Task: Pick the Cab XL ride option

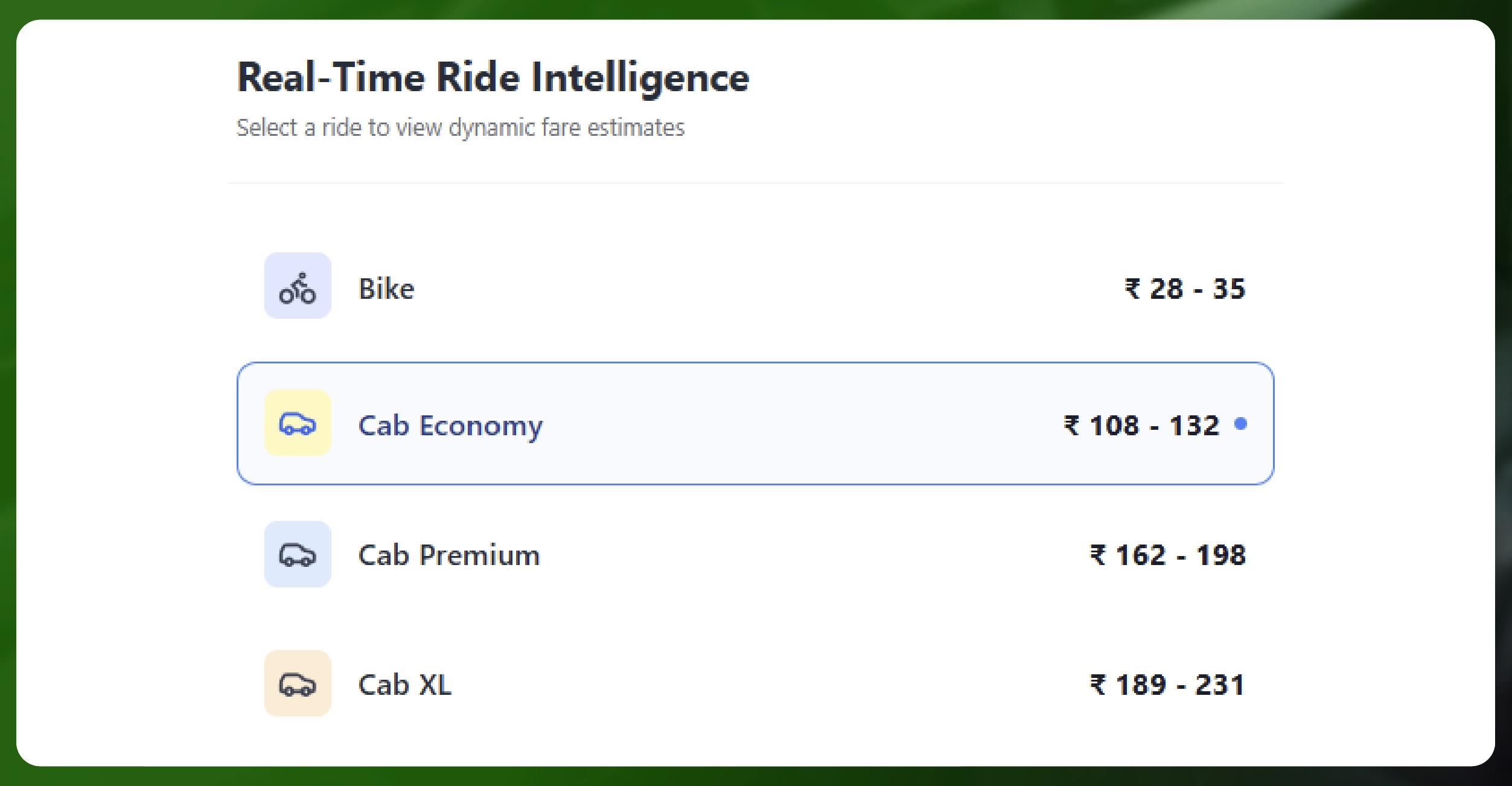Action: tap(754, 685)
